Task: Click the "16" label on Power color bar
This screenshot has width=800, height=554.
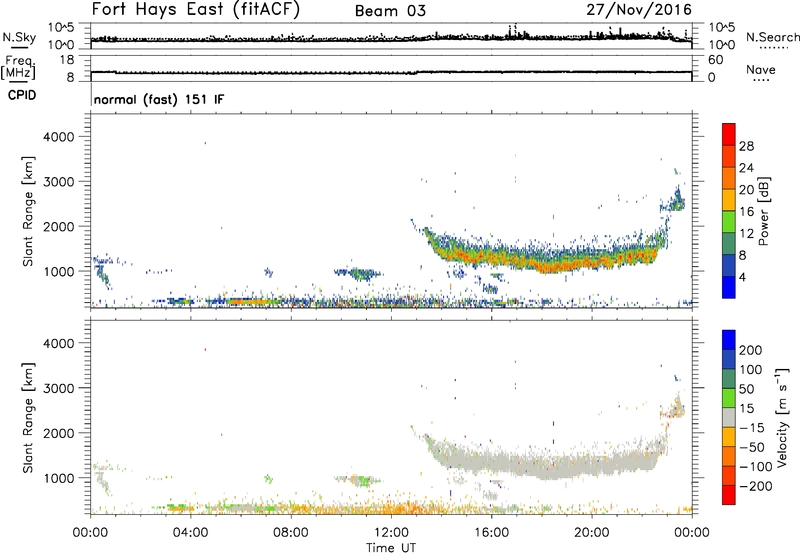Action: [746, 212]
